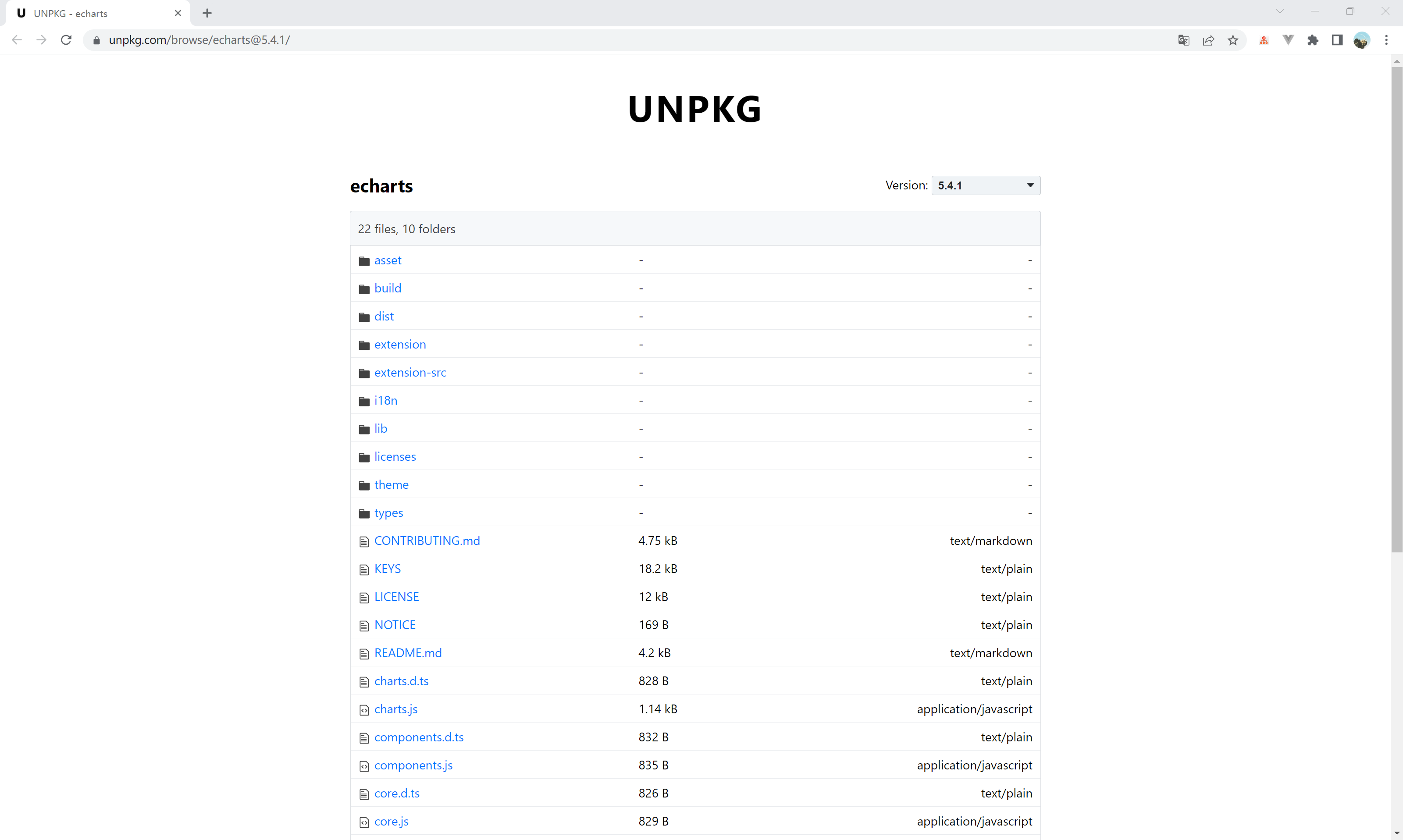
Task: Click the browser reload icon
Action: coord(66,40)
